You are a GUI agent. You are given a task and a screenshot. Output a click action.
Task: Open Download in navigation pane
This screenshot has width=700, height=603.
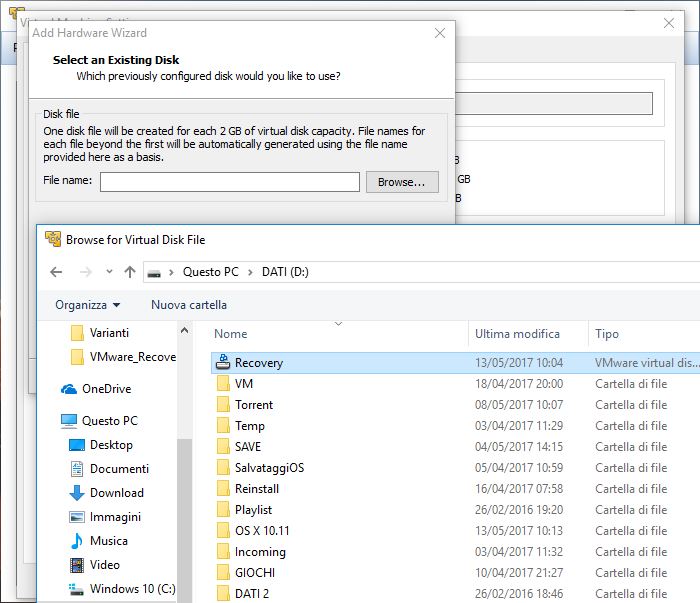pos(107,493)
